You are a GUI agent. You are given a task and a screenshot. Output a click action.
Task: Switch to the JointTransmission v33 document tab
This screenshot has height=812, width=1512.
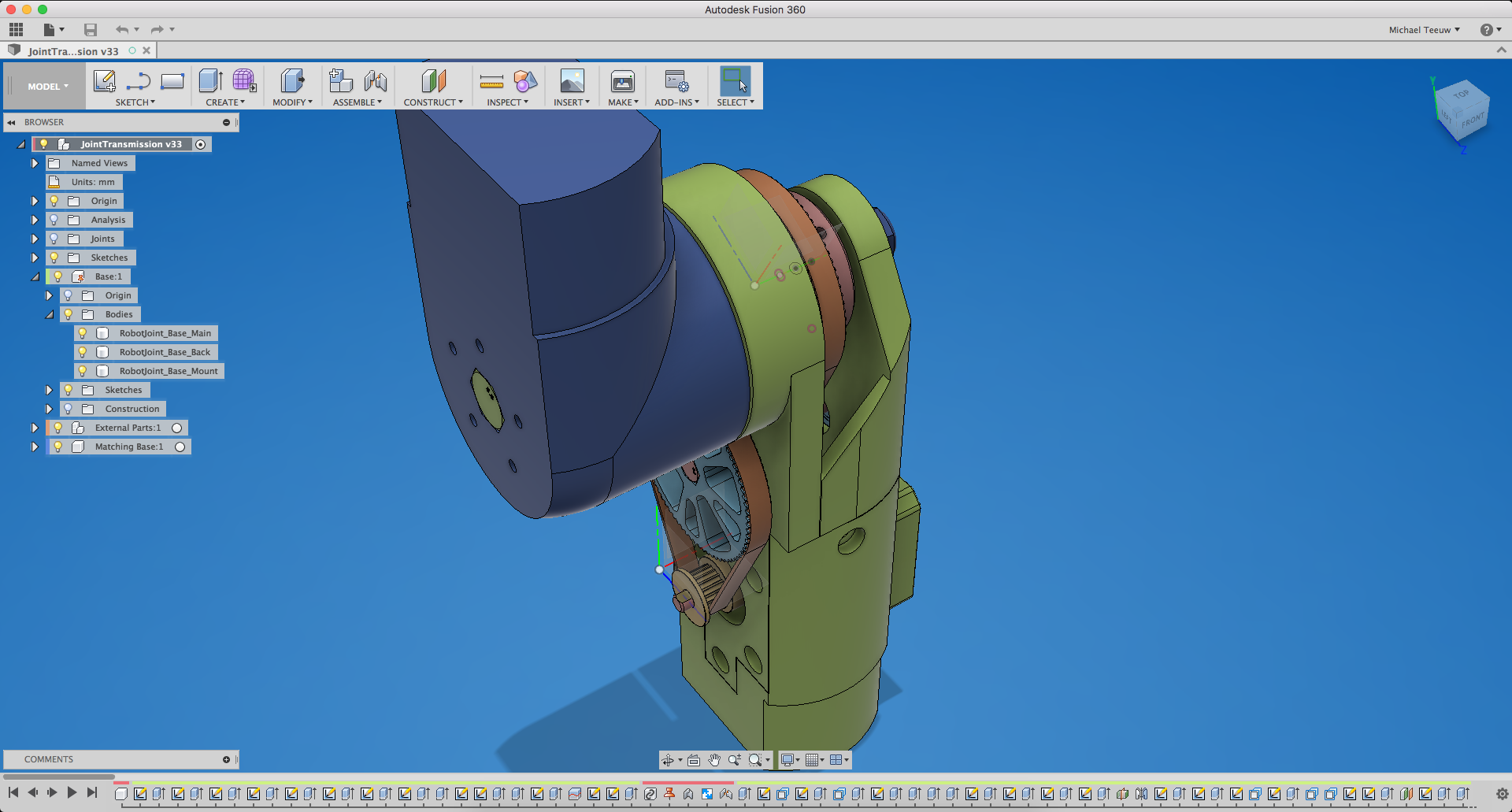tap(73, 51)
